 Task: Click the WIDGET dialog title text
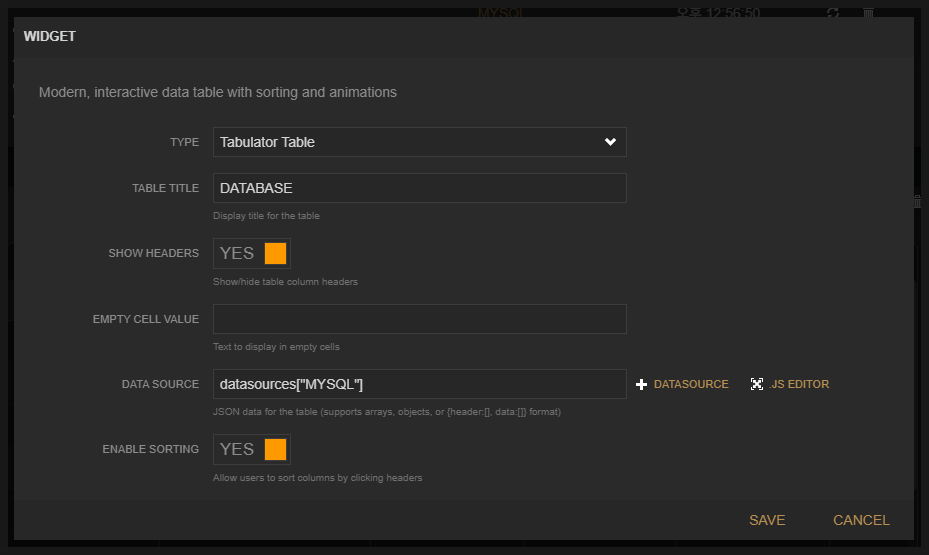coord(50,36)
